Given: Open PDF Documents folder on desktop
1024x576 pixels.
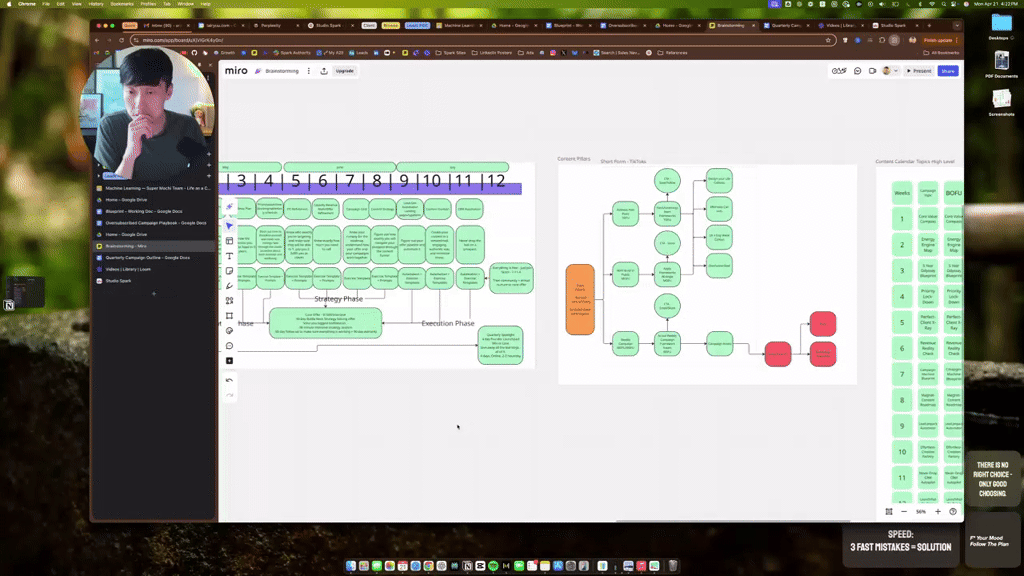Looking at the screenshot, I should [1001, 64].
